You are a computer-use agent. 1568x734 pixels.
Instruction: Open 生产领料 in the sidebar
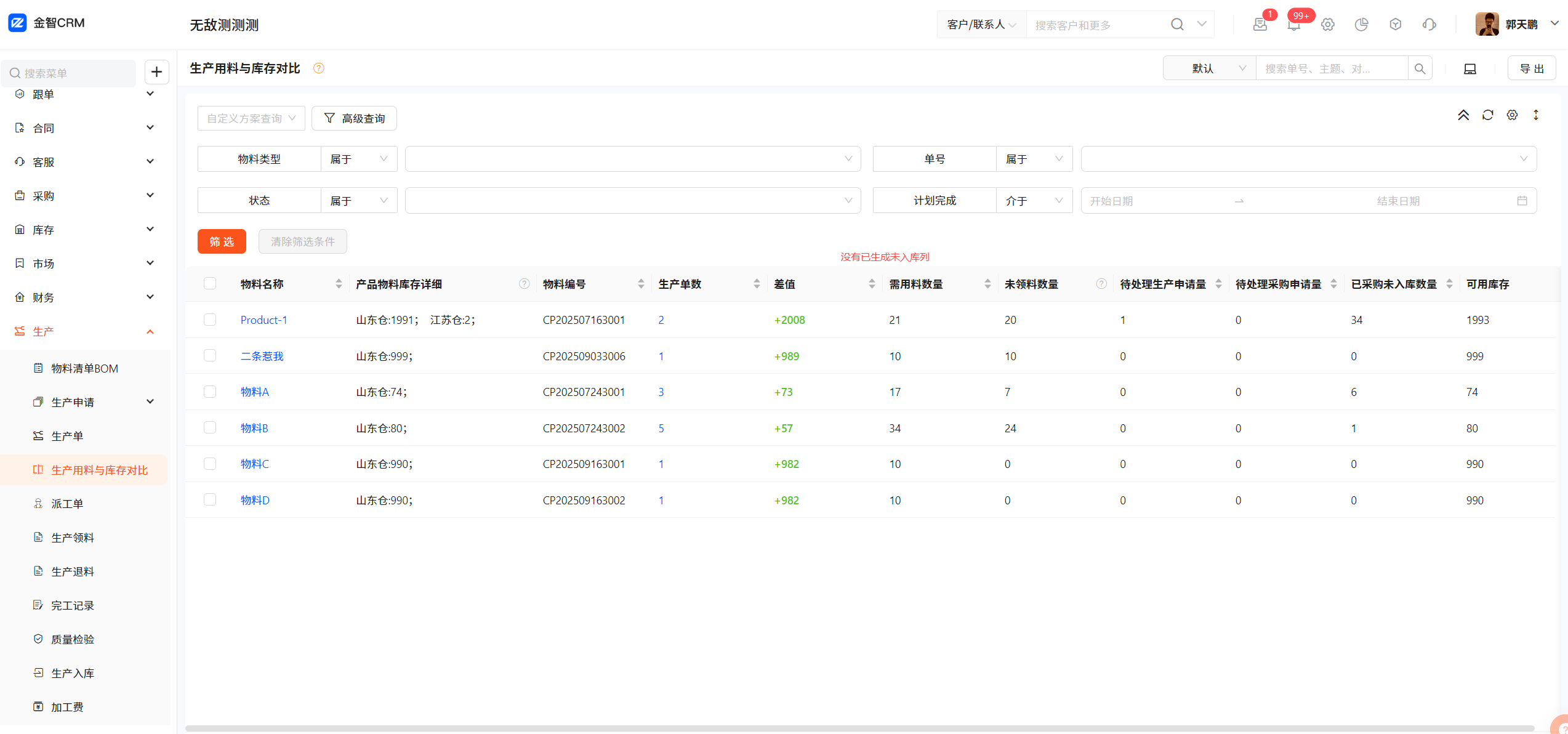click(x=73, y=538)
